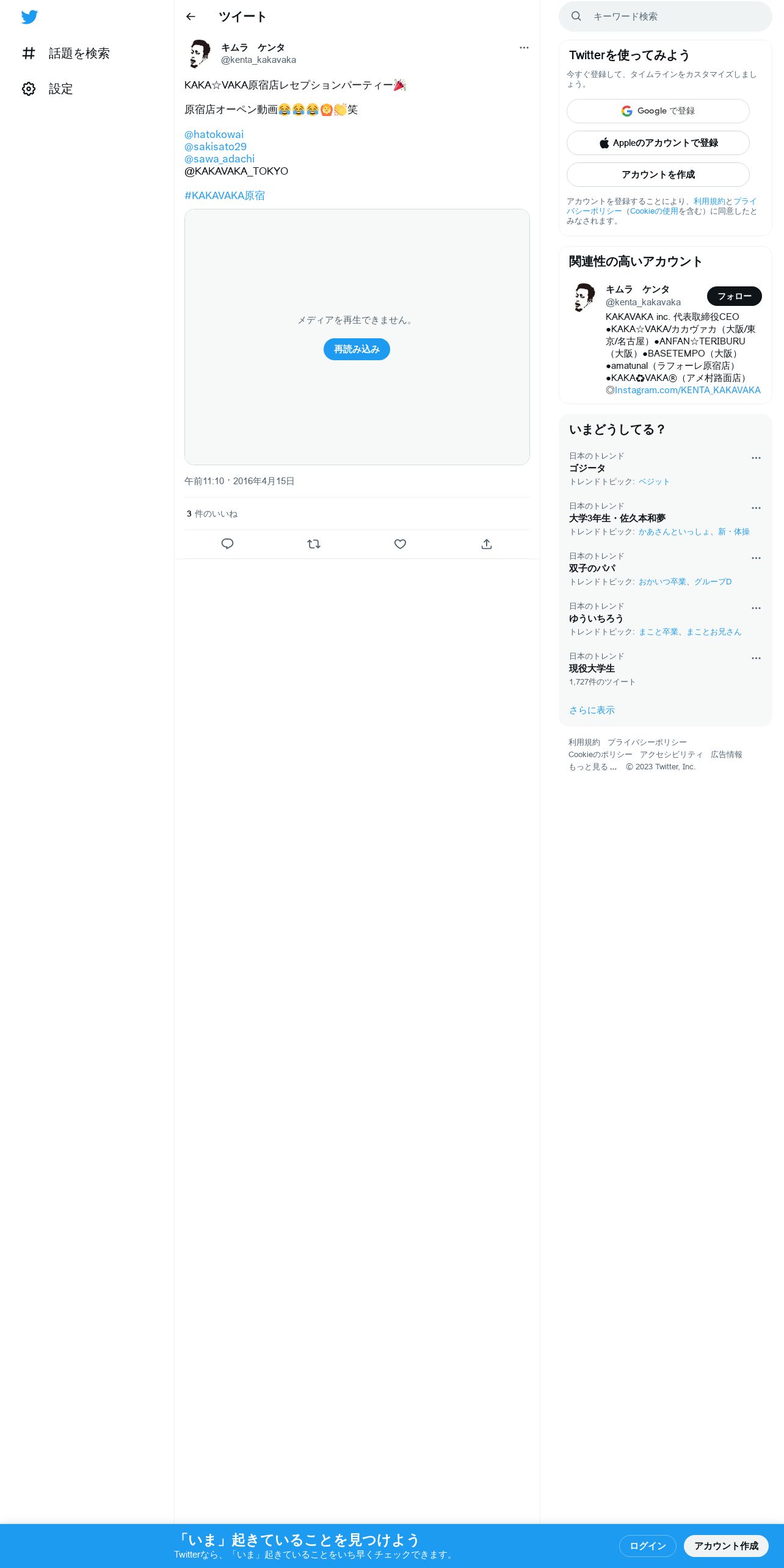Register with Google で登録 button
784x1568 pixels.
[658, 111]
